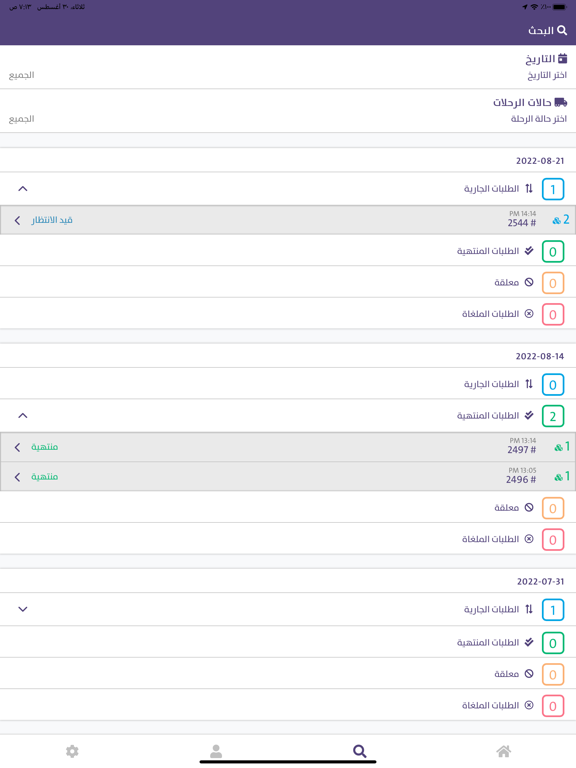Click blue count badge 1 under 2022-08-21
The width and height of the screenshot is (576, 768).
[x=552, y=189]
